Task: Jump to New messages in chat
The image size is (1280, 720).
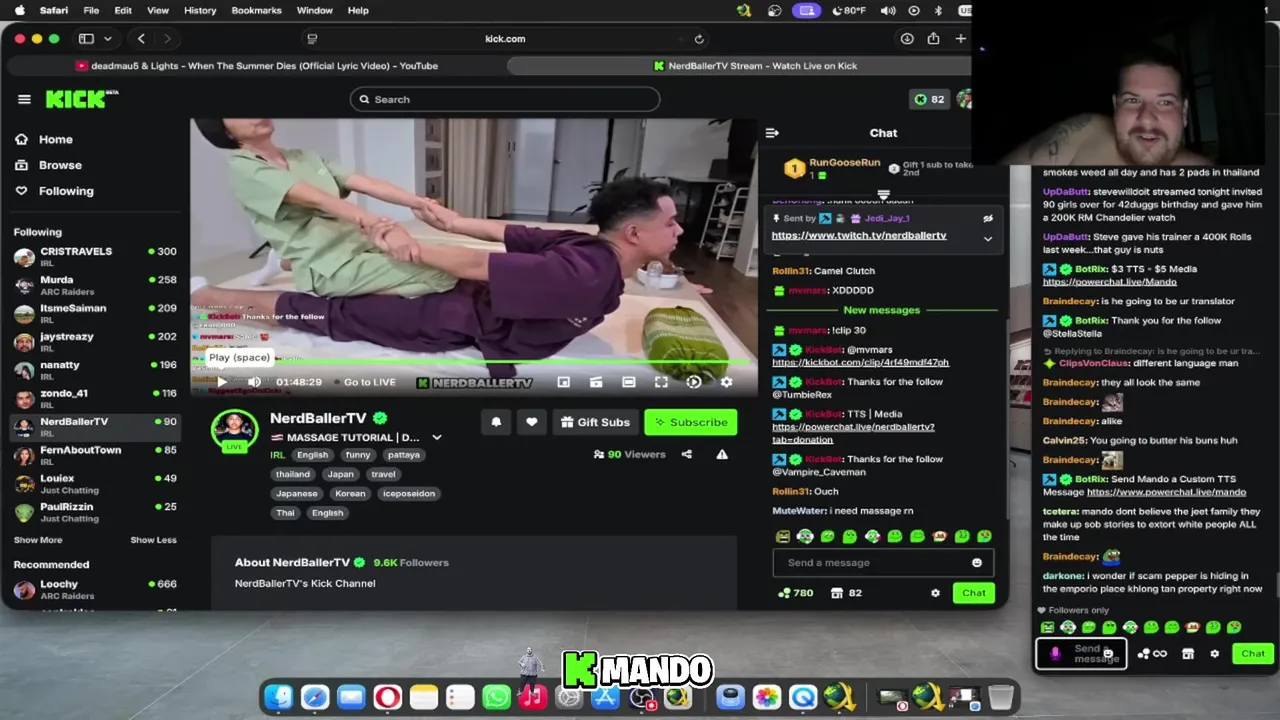Action: pos(881,310)
